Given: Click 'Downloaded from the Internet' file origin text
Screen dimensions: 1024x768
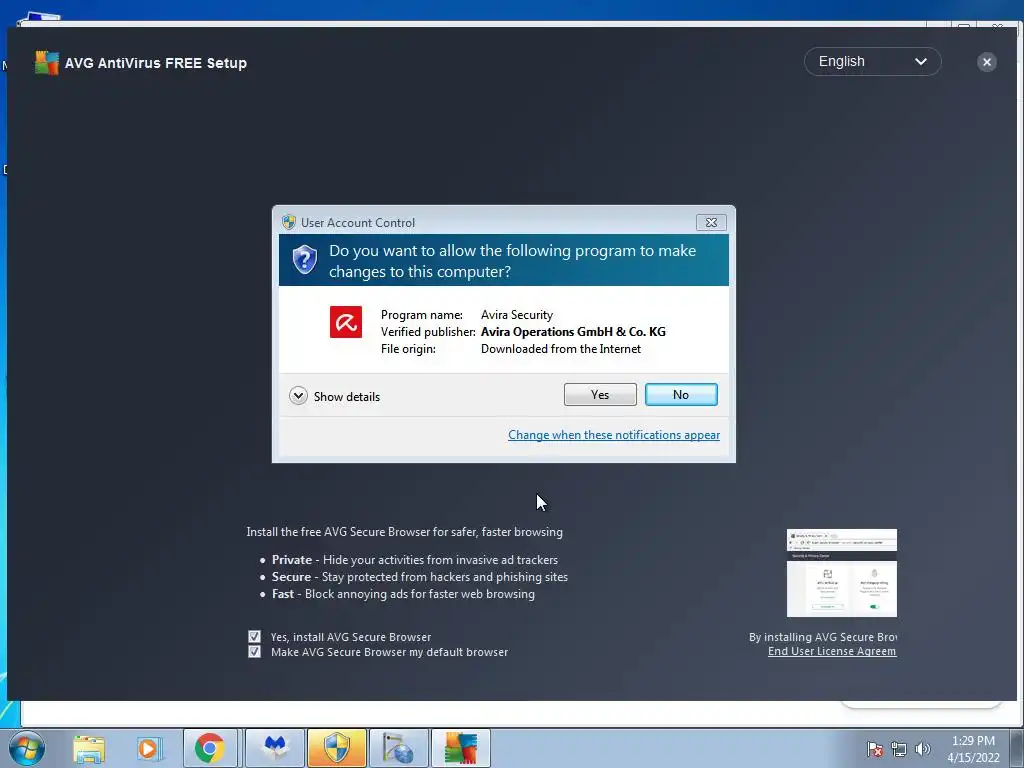Looking at the screenshot, I should click(561, 349).
